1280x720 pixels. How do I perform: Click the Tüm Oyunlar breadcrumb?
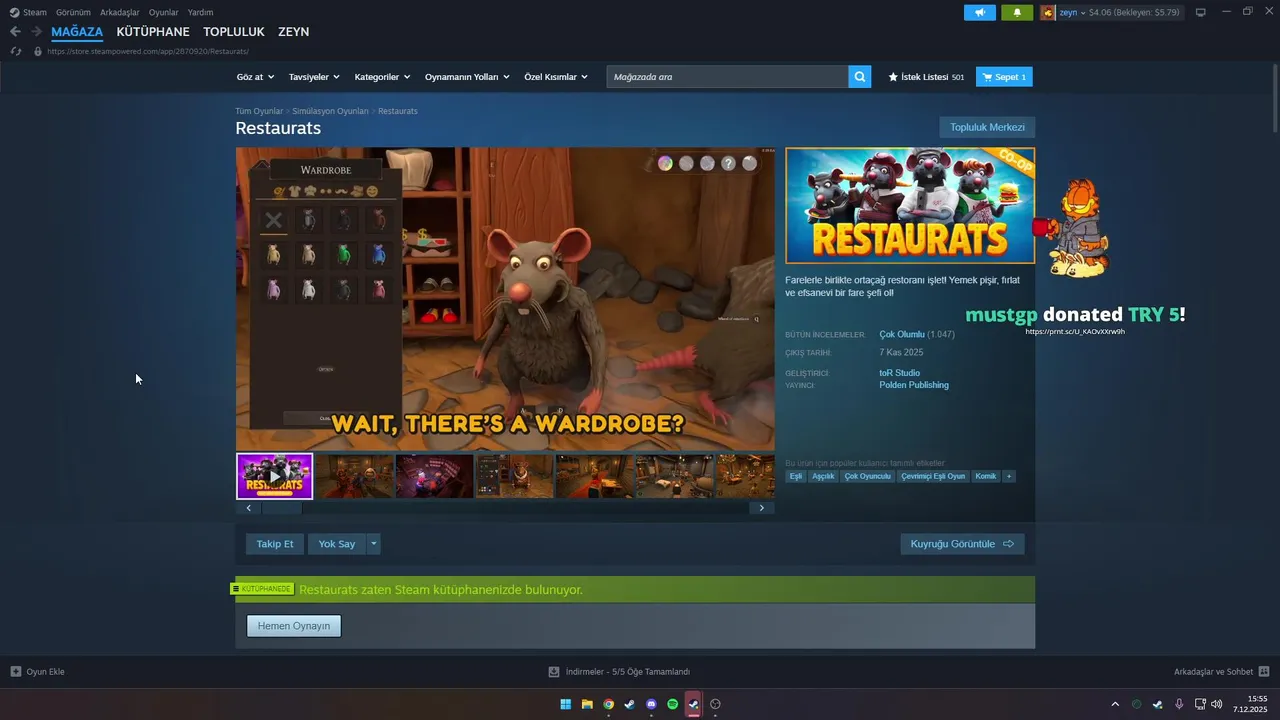point(259,111)
